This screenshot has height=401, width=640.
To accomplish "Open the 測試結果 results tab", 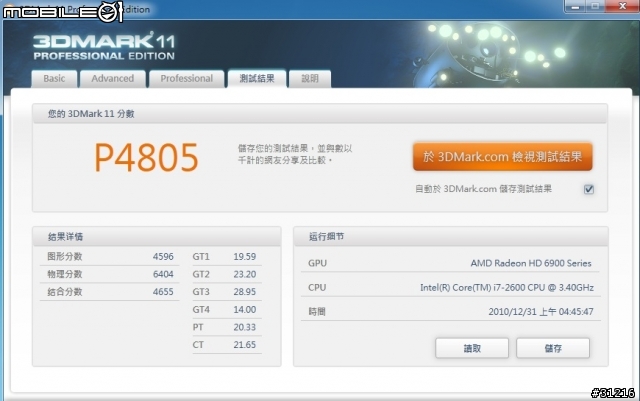I will click(x=257, y=78).
